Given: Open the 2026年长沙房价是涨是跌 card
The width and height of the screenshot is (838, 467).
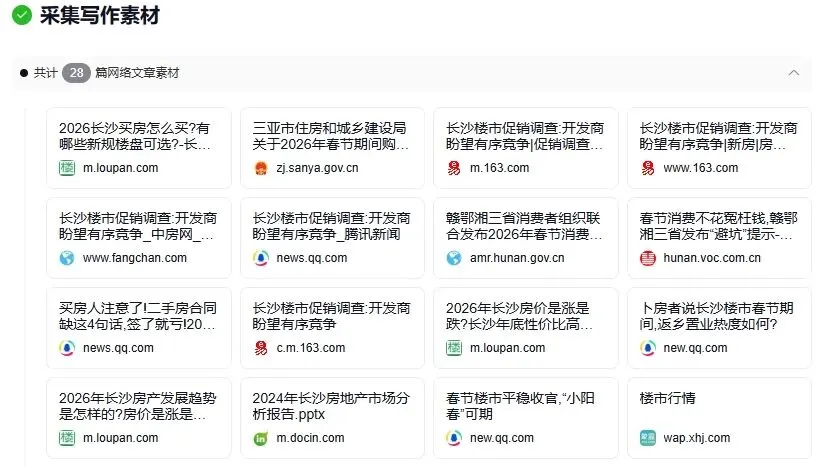Looking at the screenshot, I should [x=526, y=328].
